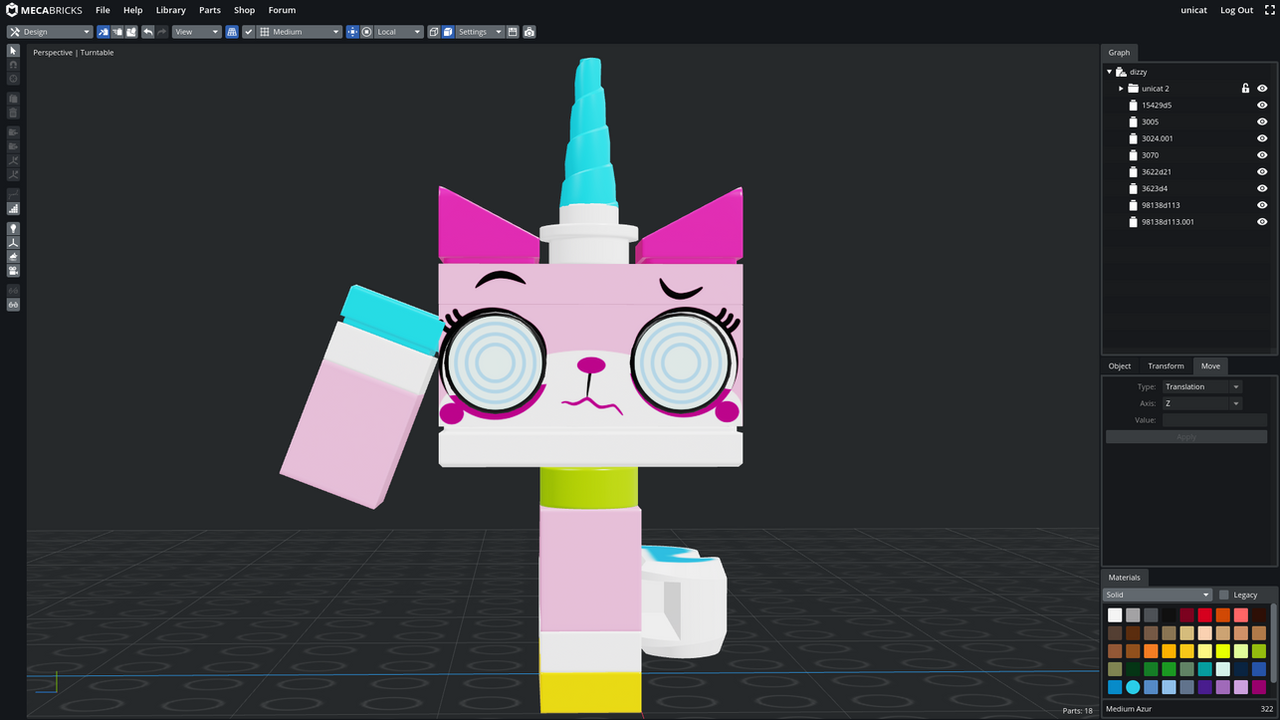Click the undo arrow in top toolbar

tap(148, 32)
